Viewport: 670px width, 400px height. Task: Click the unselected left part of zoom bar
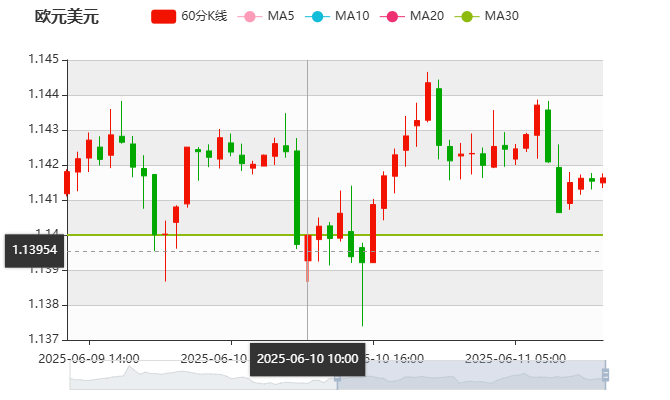point(203,375)
